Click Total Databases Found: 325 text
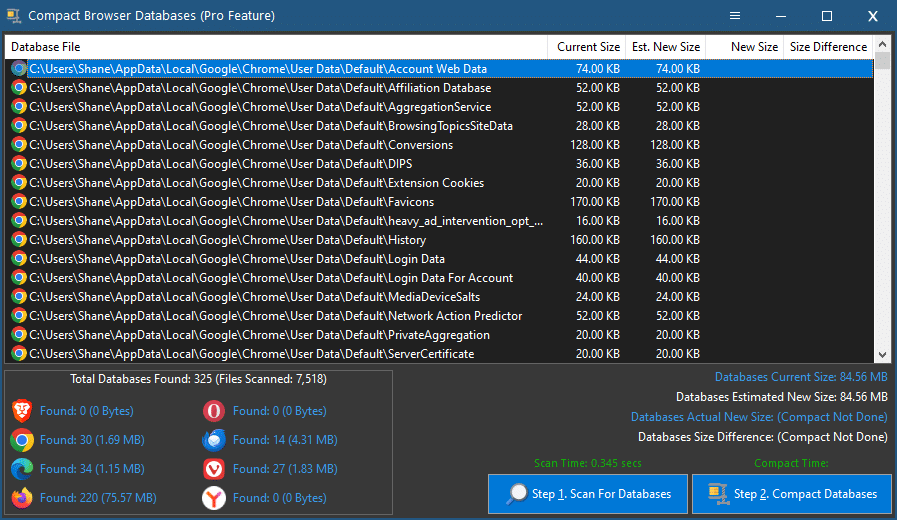The width and height of the screenshot is (897, 520). pos(199,379)
